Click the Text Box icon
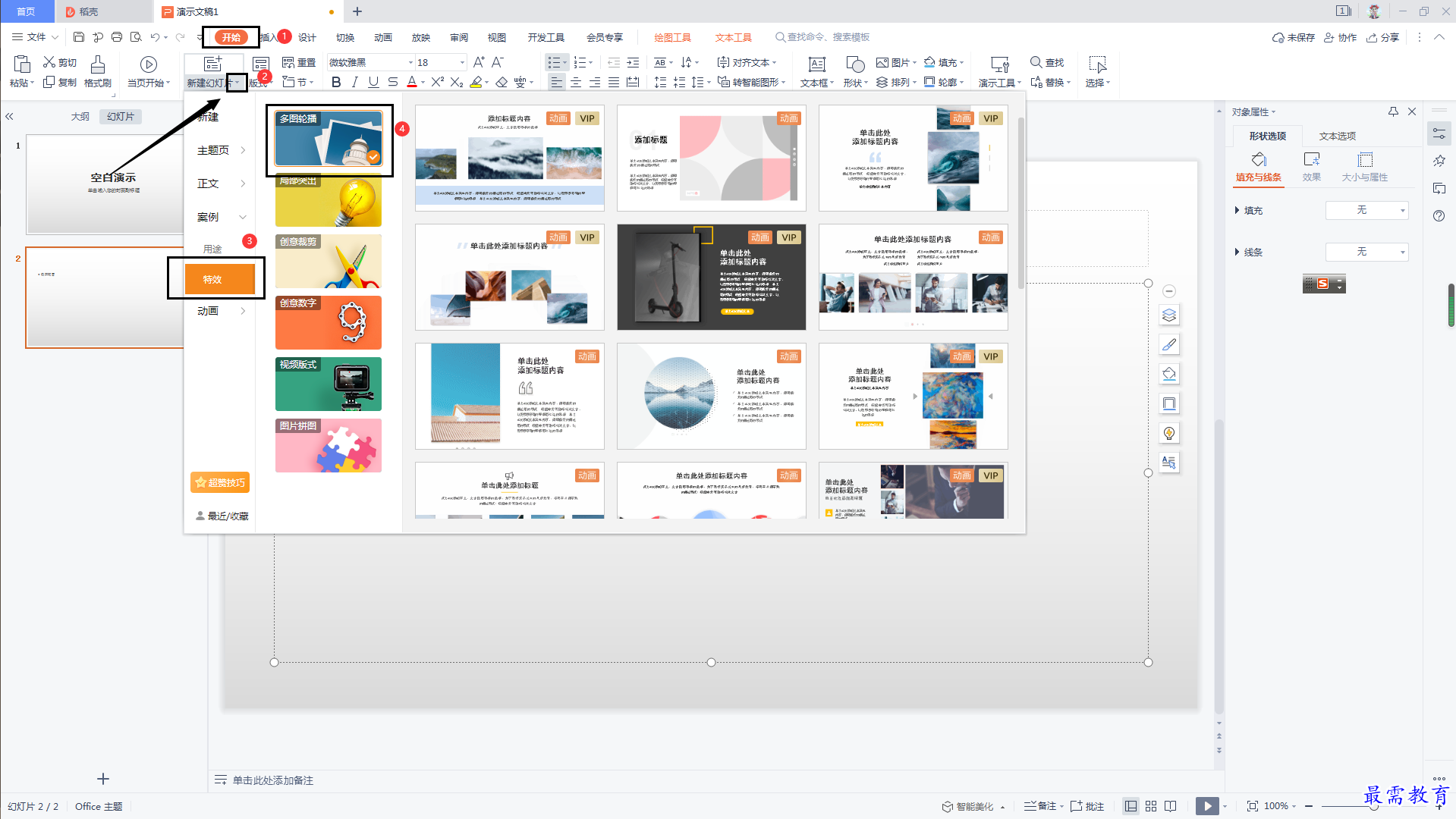 click(817, 64)
